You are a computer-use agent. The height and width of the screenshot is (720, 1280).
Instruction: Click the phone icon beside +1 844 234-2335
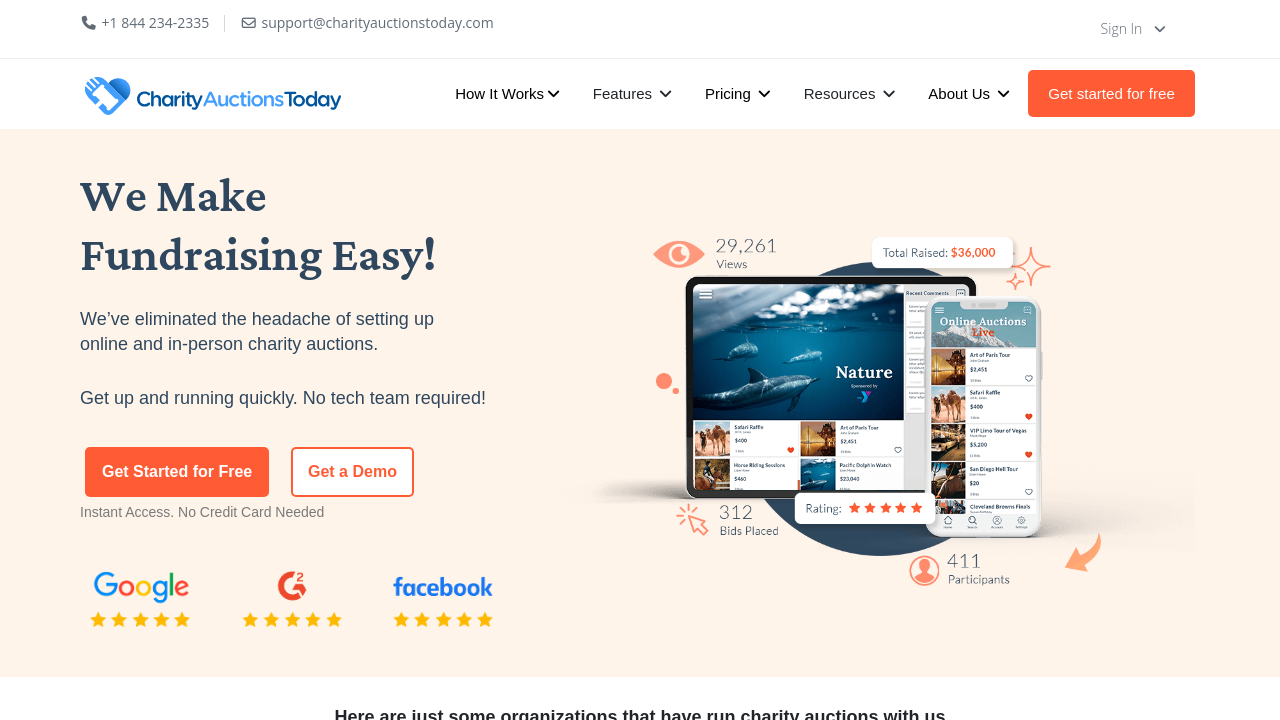click(x=89, y=23)
